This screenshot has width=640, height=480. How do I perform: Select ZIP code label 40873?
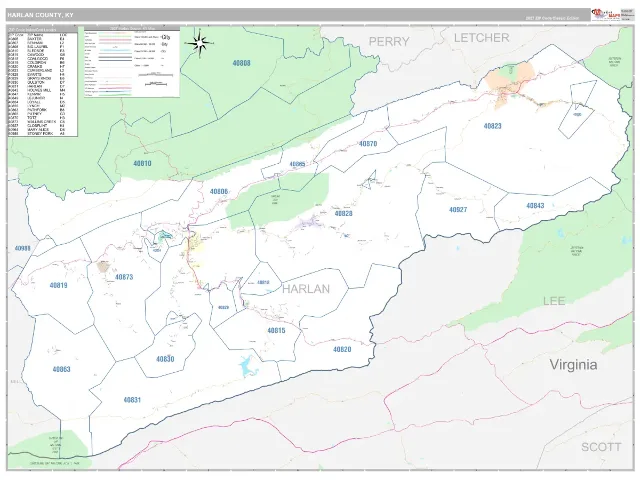click(x=124, y=277)
